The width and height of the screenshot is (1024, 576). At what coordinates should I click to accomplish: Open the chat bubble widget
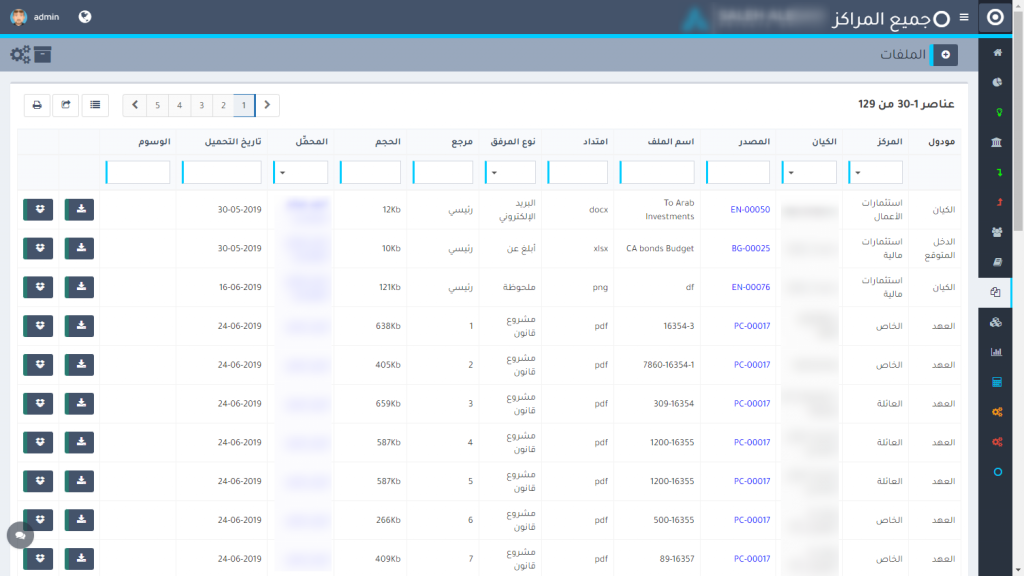point(20,535)
